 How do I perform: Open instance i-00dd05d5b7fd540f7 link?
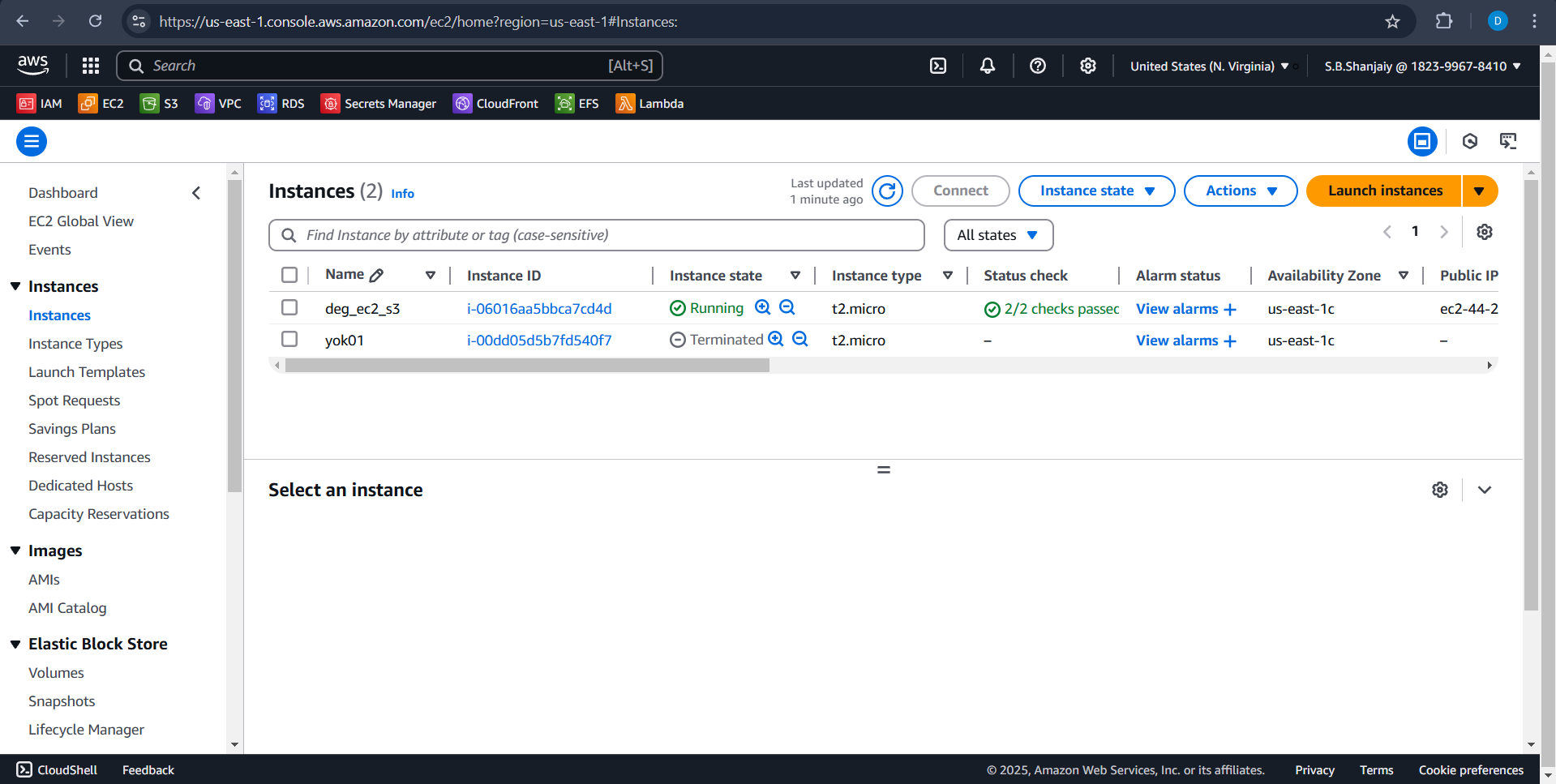(x=539, y=340)
